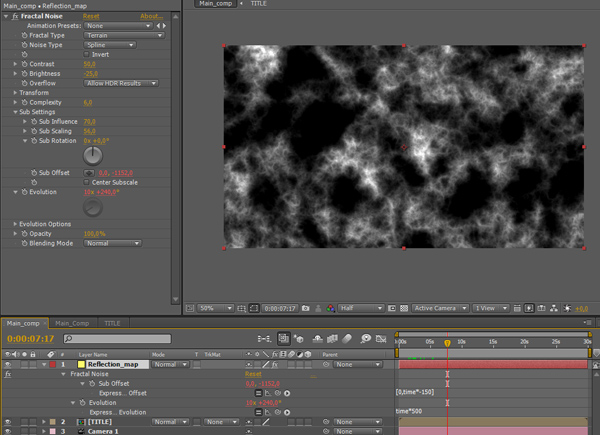Open viewer magnification 50% dropdown
This screenshot has height=435, width=600.
[x=215, y=308]
